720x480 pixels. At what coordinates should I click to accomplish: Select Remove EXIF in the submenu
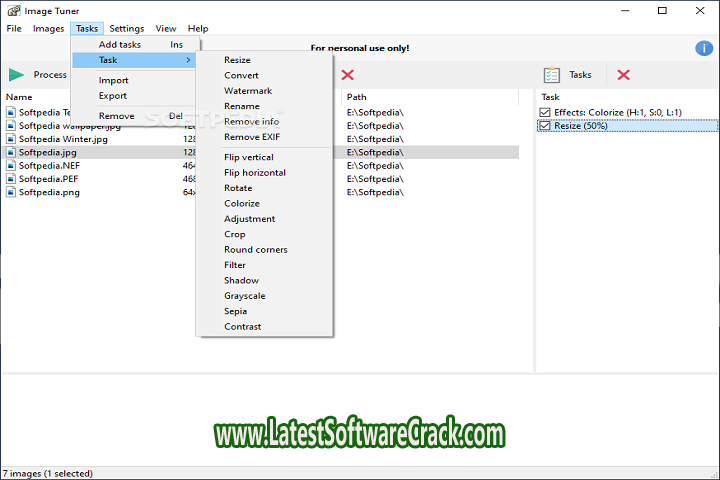pyautogui.click(x=264, y=137)
